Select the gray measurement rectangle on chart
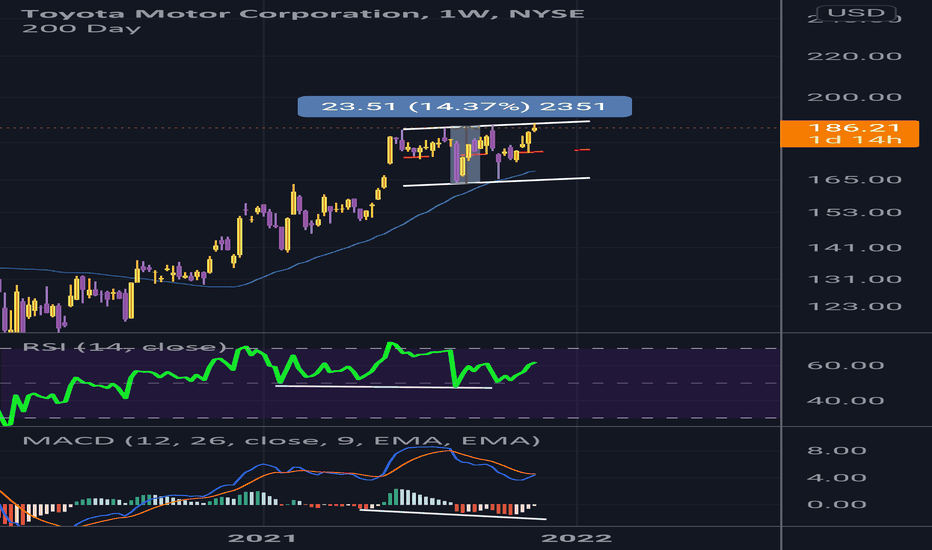The width and height of the screenshot is (932, 550). click(465, 155)
